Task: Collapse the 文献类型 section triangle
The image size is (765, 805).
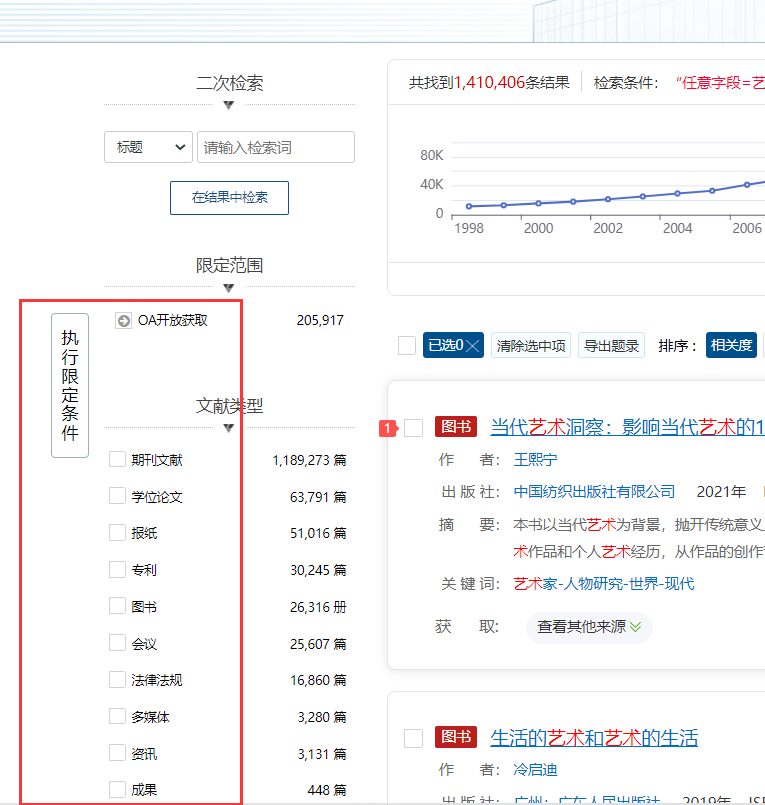Action: [x=229, y=428]
